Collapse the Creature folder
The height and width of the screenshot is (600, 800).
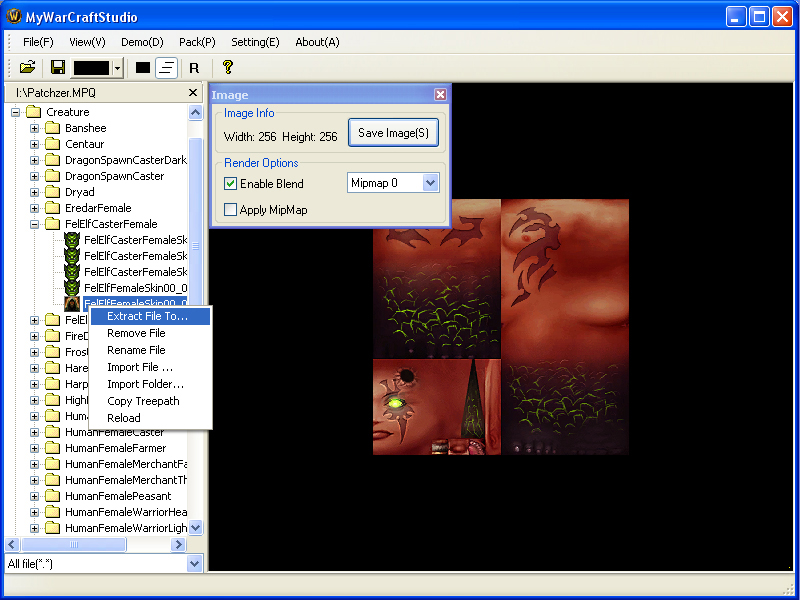(15, 112)
